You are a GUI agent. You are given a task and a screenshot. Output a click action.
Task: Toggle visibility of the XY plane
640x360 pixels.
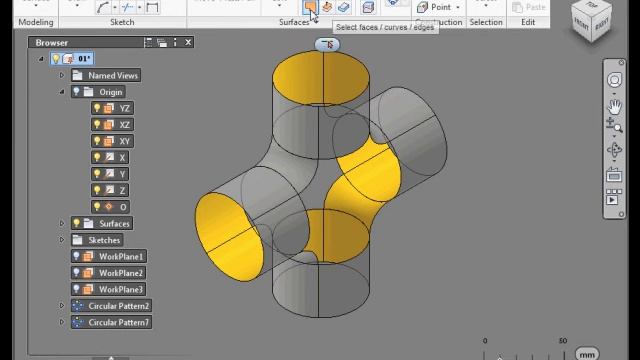click(x=97, y=141)
